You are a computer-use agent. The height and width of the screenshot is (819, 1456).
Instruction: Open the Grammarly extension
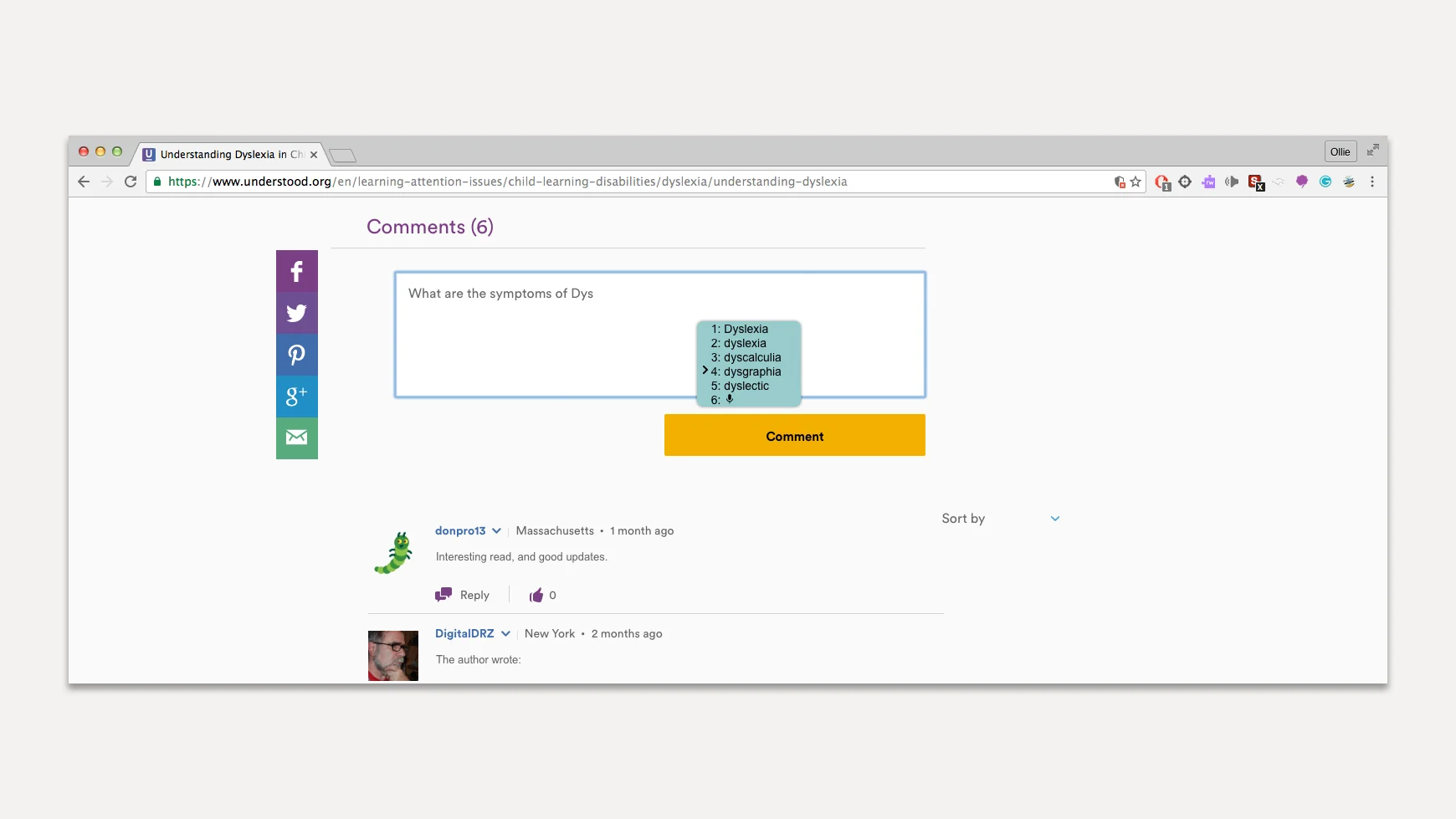1325,182
